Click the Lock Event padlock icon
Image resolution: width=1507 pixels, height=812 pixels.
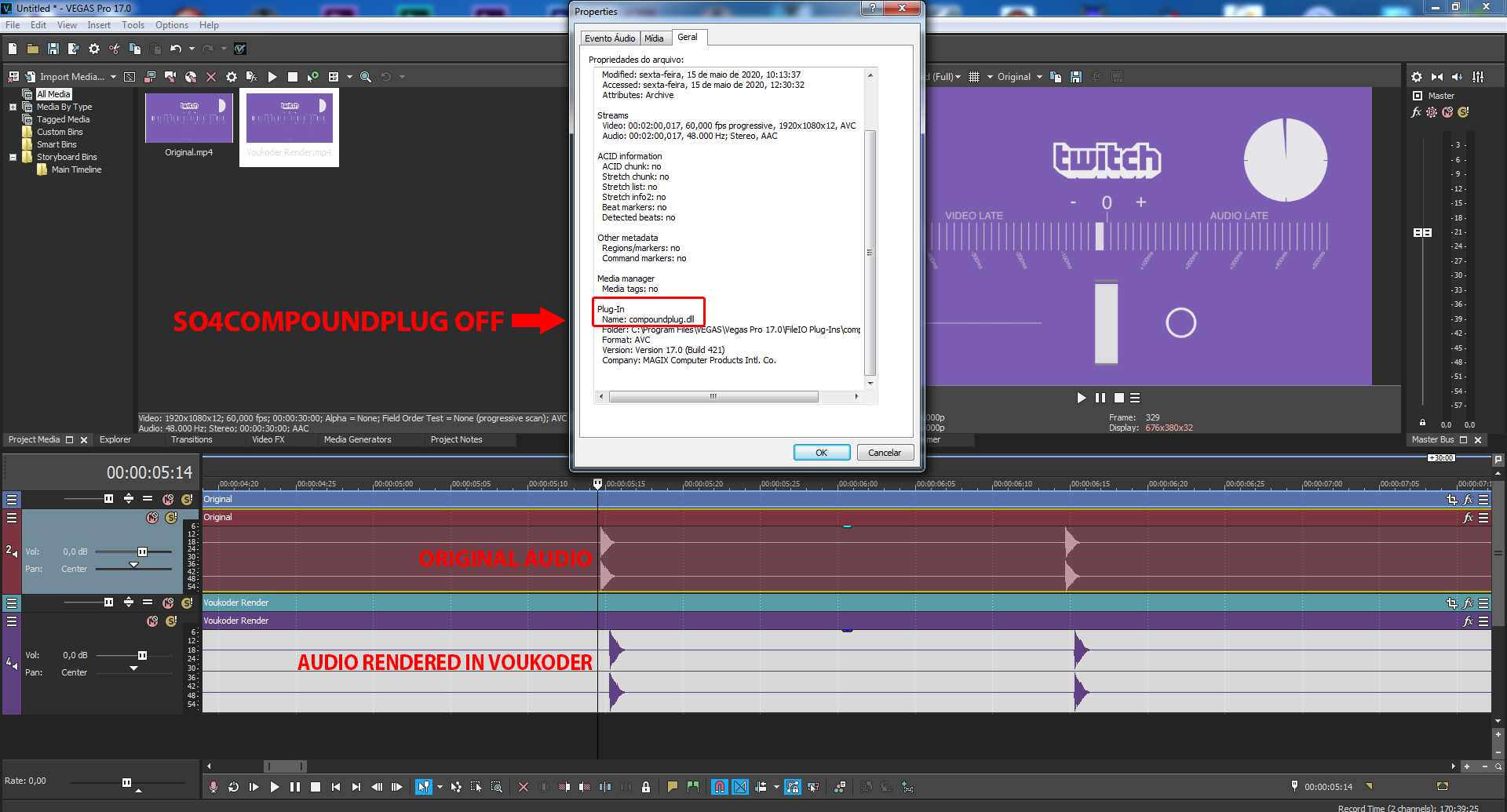(646, 787)
